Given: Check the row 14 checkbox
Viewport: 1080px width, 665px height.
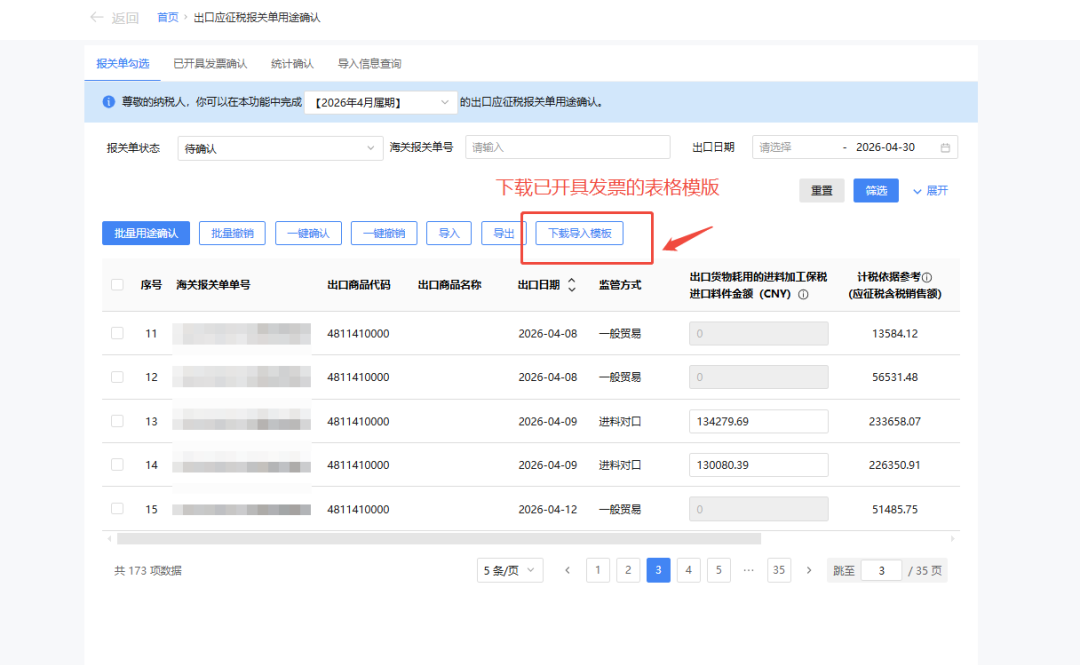Looking at the screenshot, I should [117, 464].
